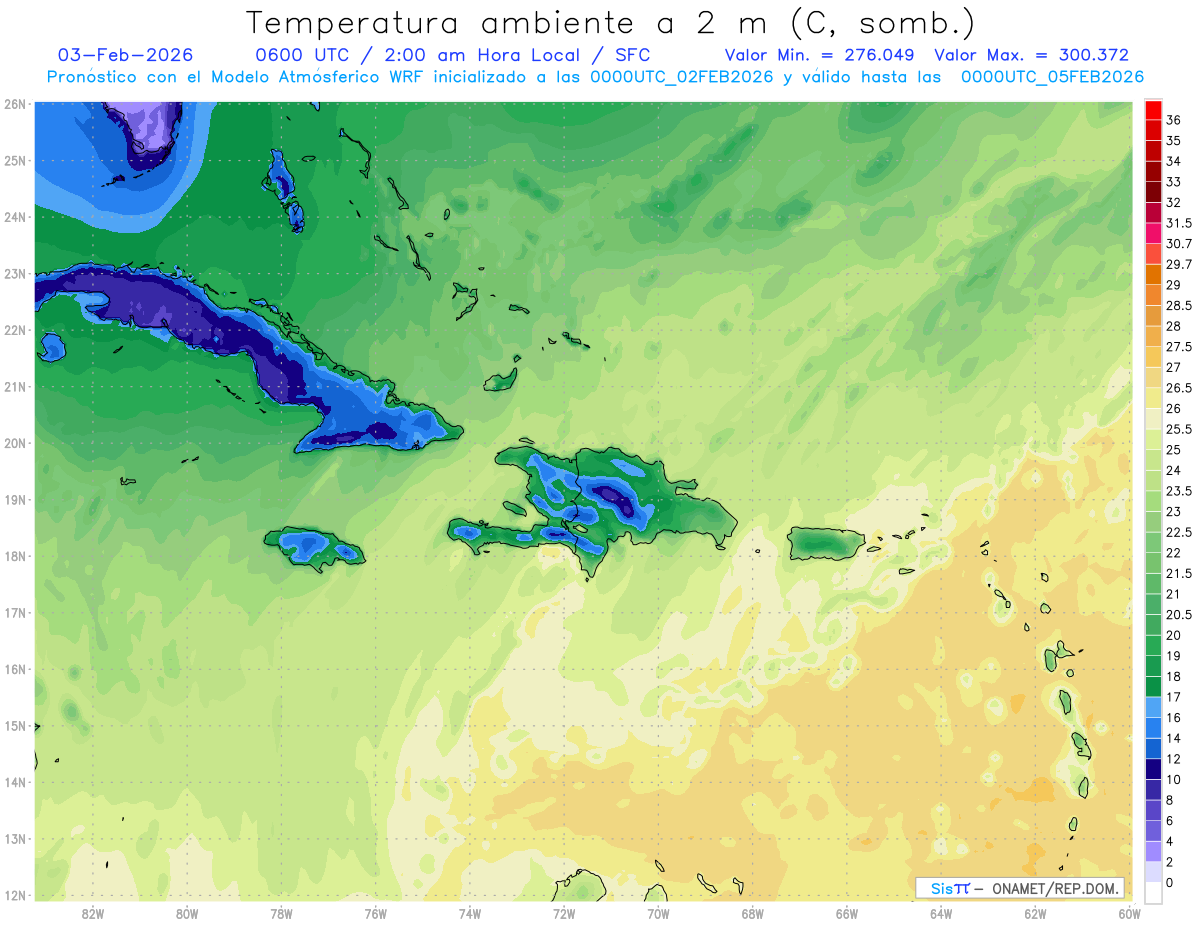Click longitude axis label '60W'
Image resolution: width=1200 pixels, height=927 pixels.
click(x=1130, y=913)
